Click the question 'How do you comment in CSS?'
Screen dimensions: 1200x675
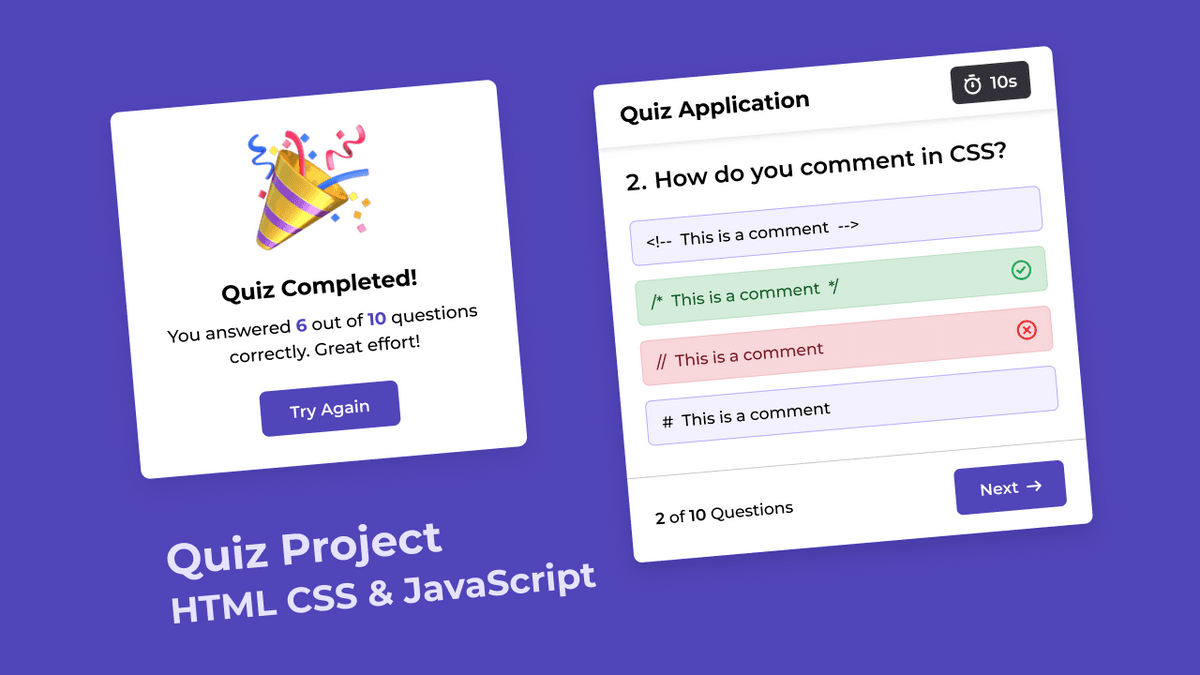830,165
